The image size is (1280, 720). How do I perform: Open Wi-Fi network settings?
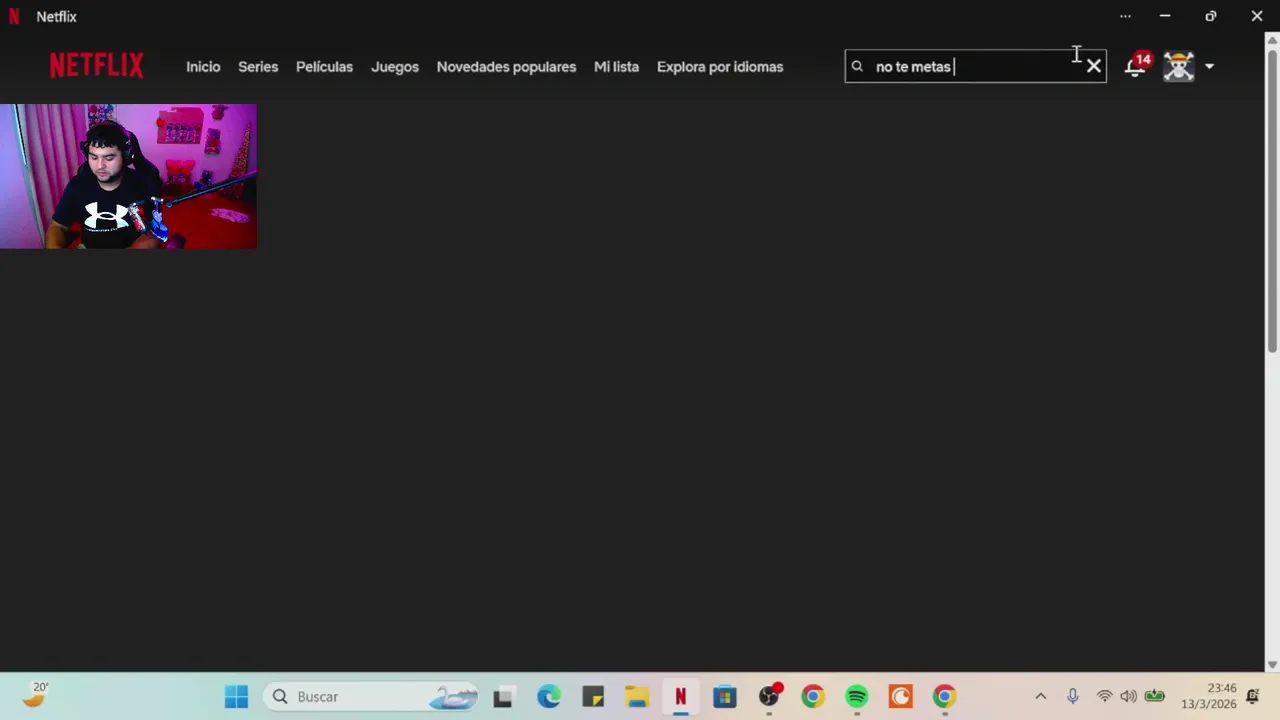pos(1104,697)
